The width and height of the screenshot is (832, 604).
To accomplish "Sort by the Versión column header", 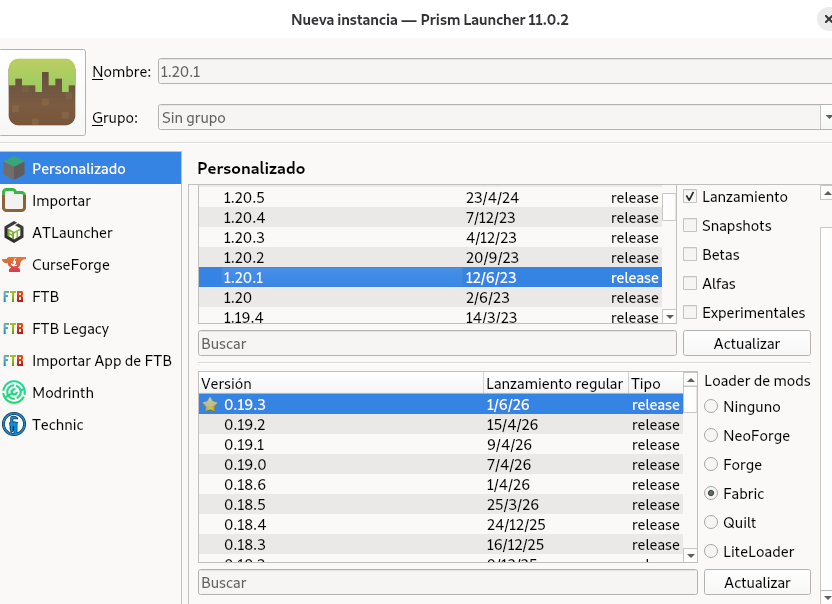I will 341,383.
